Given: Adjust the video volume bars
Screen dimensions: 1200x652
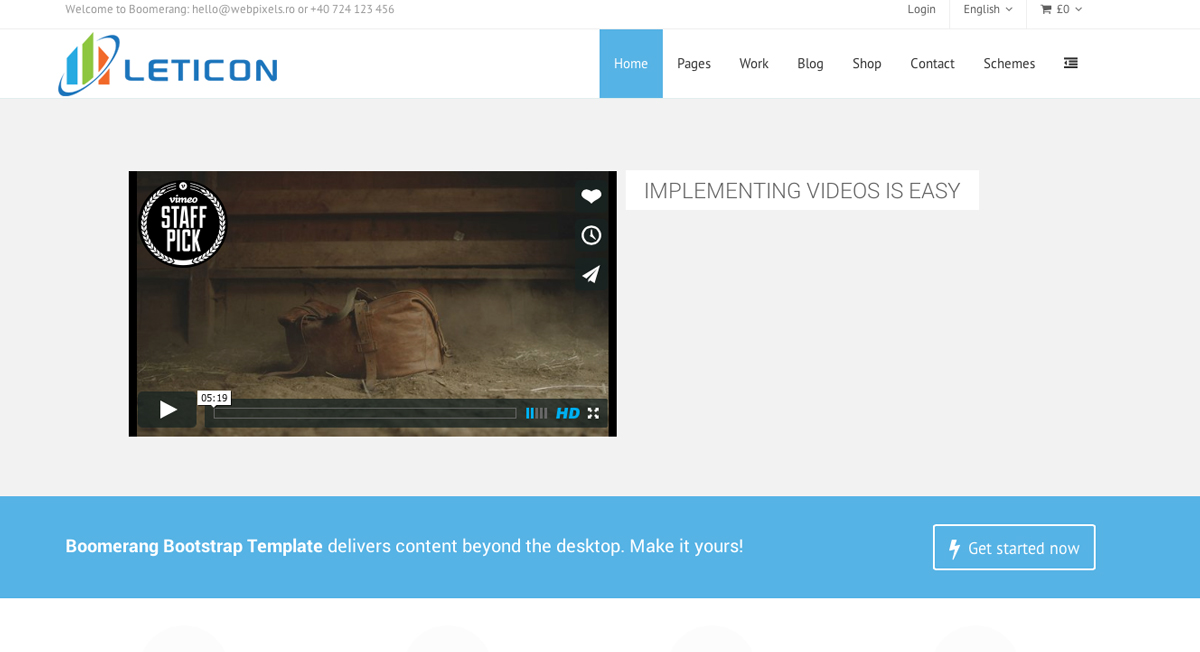Looking at the screenshot, I should (x=536, y=413).
